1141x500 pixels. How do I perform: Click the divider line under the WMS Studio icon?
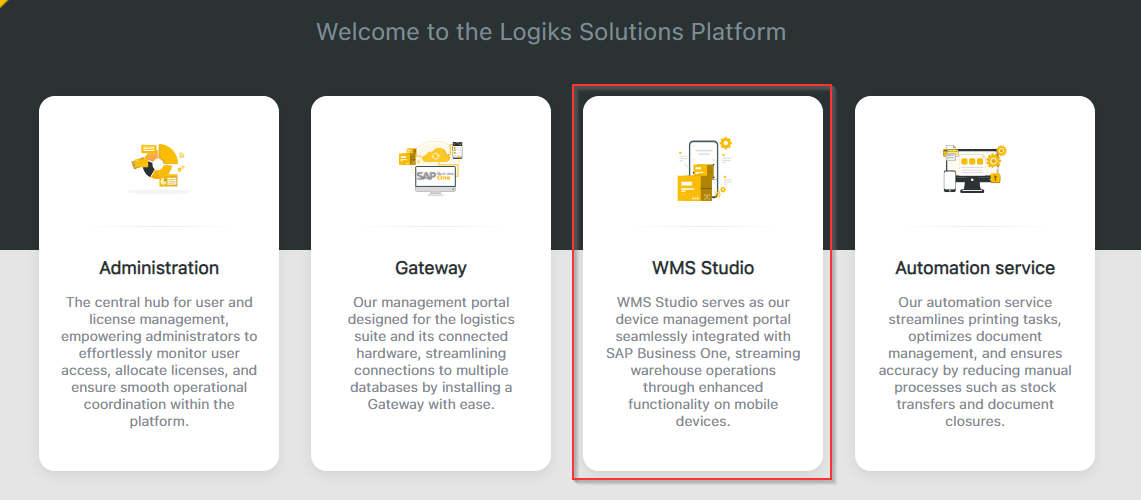703,226
